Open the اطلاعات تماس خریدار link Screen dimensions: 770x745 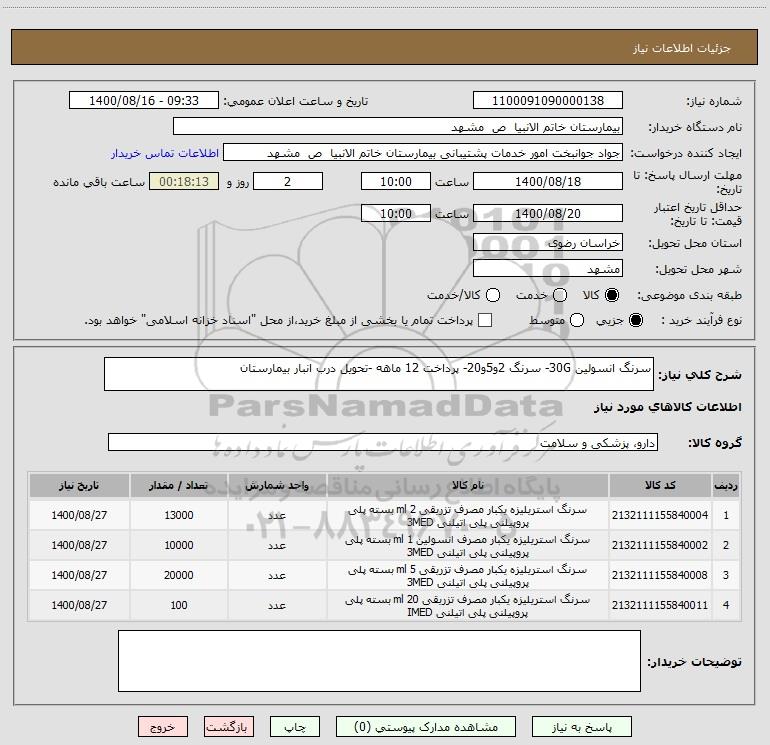pyautogui.click(x=165, y=153)
